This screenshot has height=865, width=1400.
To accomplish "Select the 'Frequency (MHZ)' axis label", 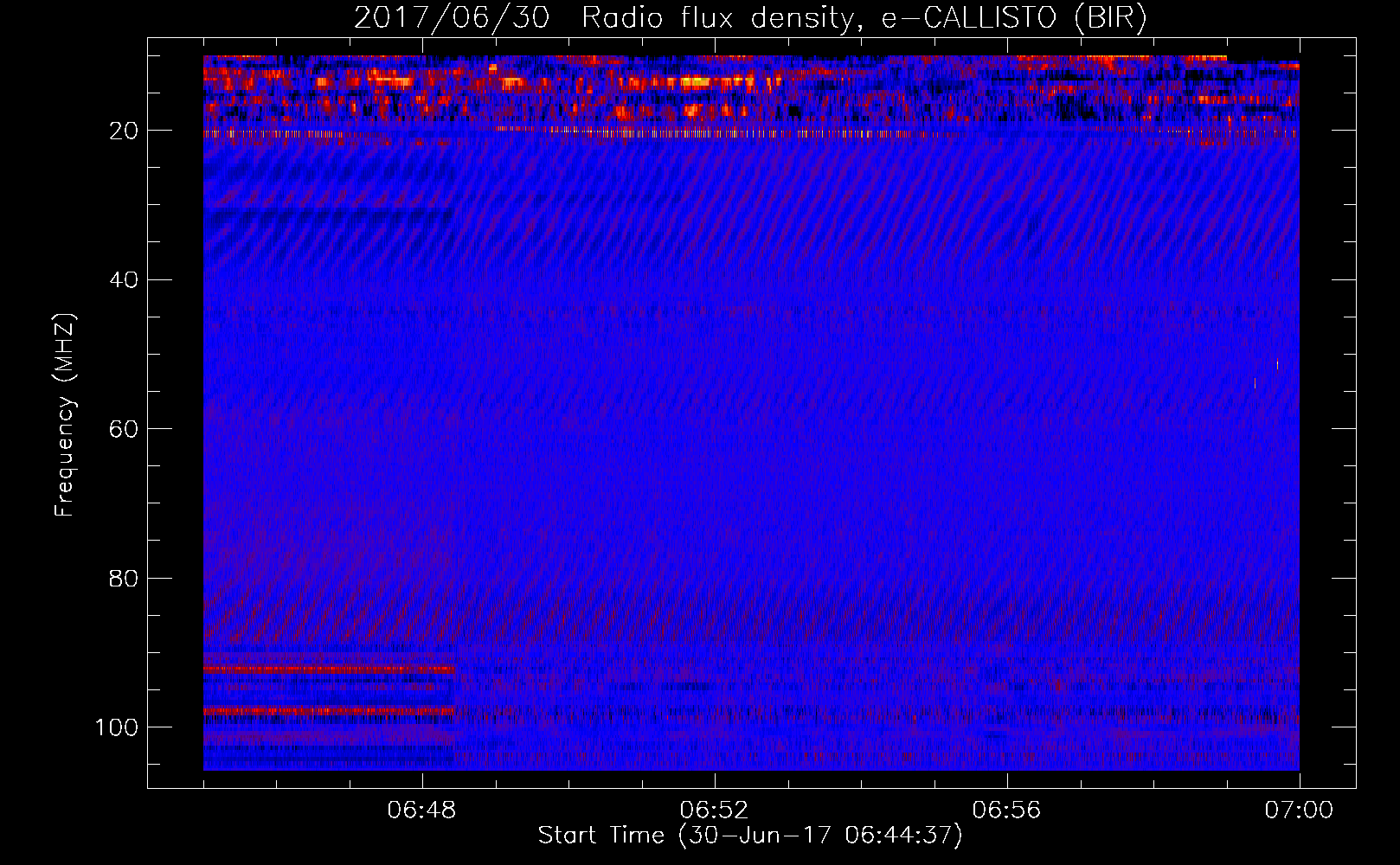I will point(66,414).
